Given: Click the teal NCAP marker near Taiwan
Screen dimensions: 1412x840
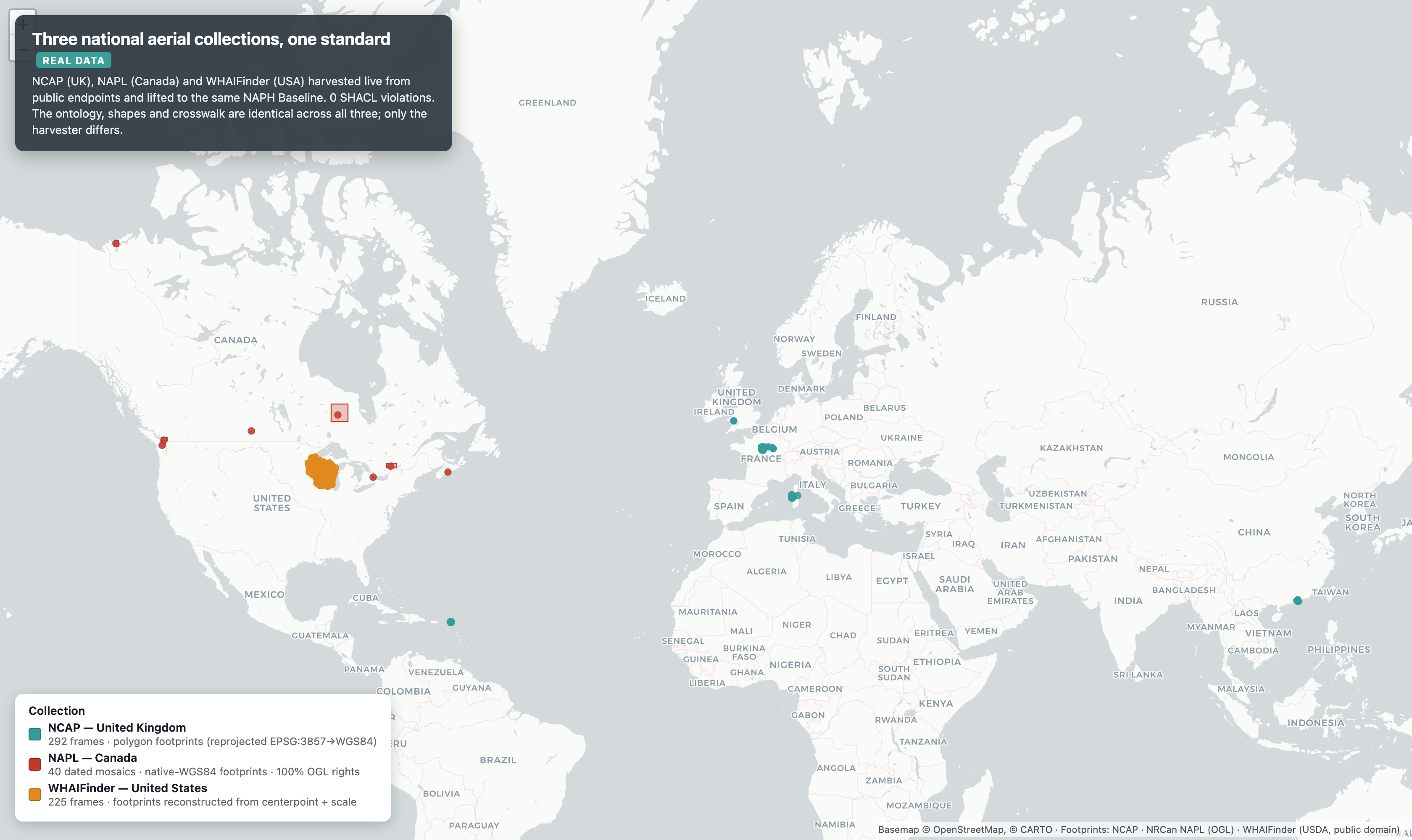Looking at the screenshot, I should [x=1298, y=601].
